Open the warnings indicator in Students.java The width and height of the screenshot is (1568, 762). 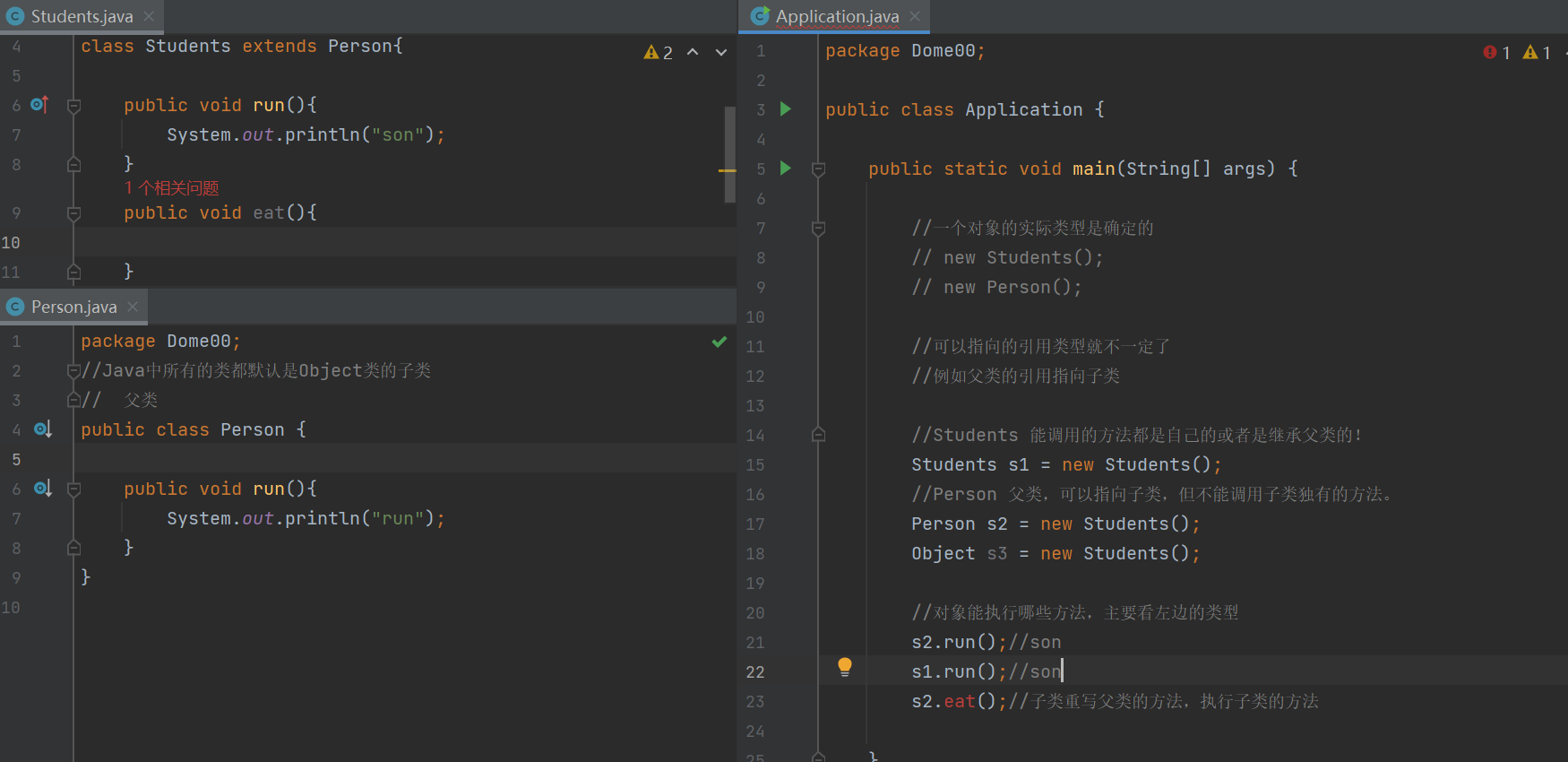[658, 53]
